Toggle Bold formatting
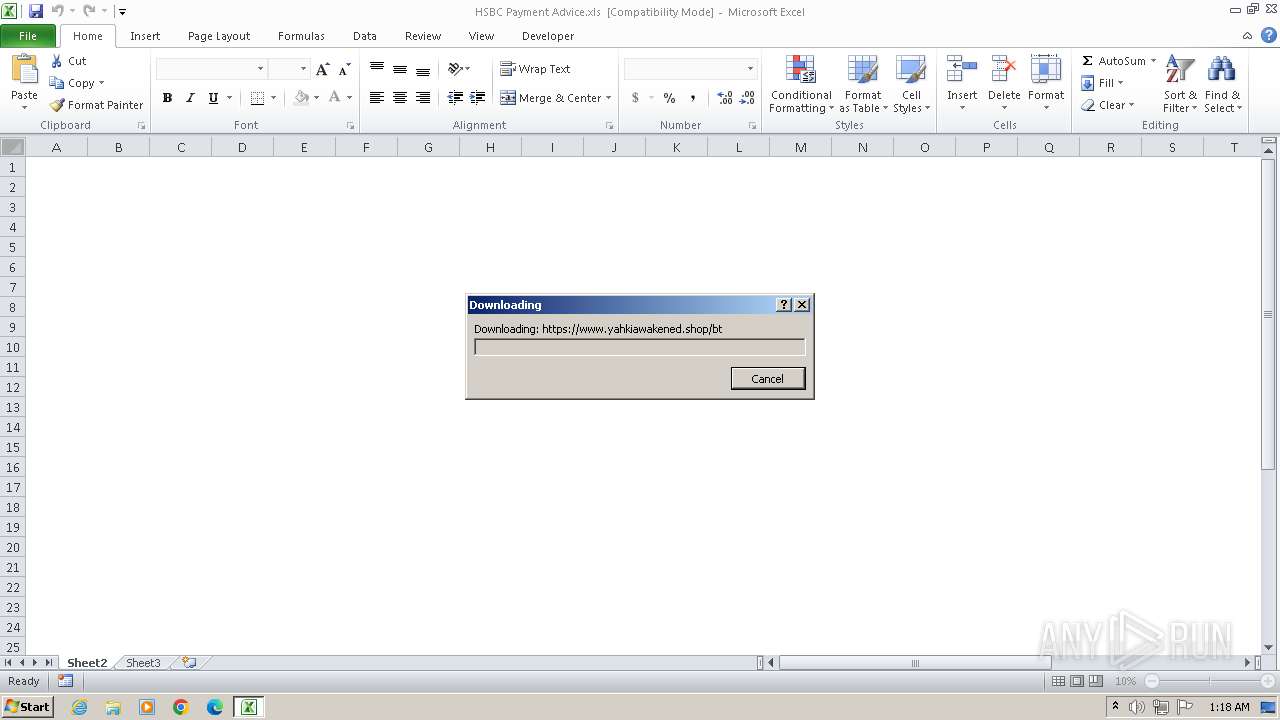1280x720 pixels. click(x=167, y=98)
